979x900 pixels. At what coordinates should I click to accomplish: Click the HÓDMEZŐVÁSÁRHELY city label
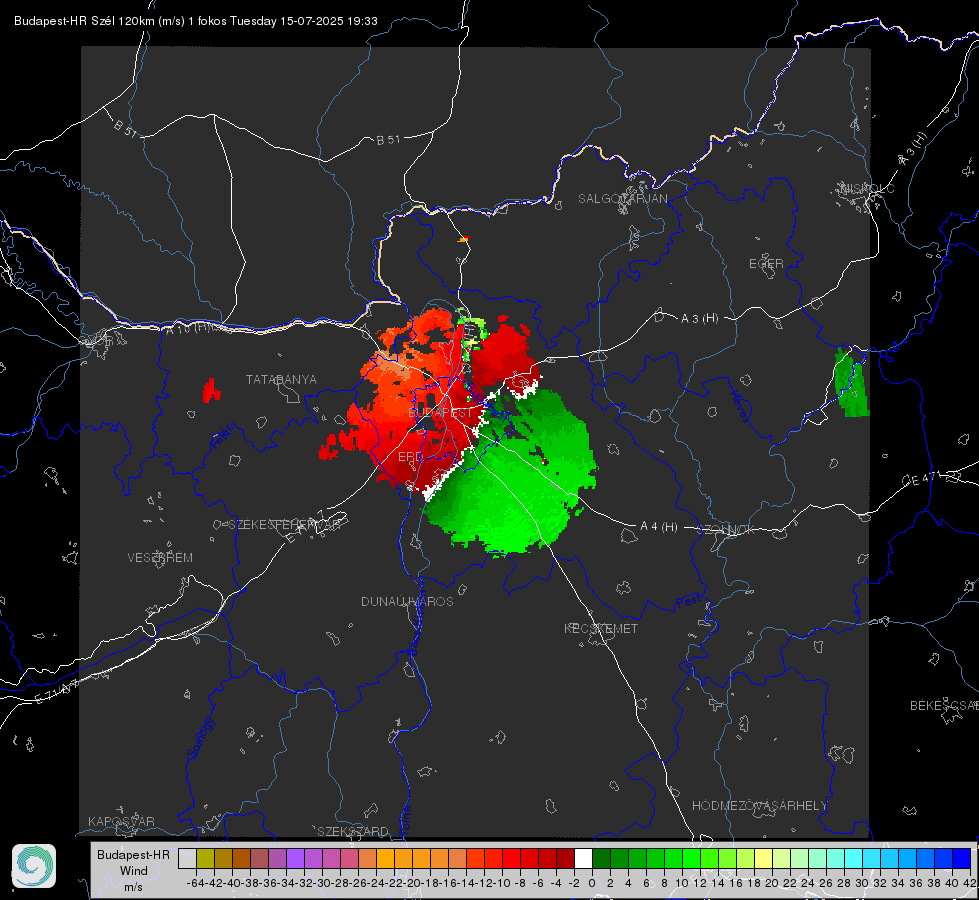pyautogui.click(x=759, y=806)
